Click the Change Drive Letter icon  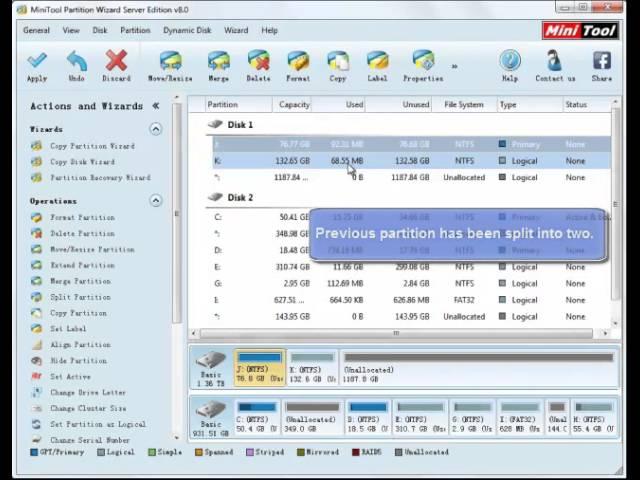click(37, 393)
